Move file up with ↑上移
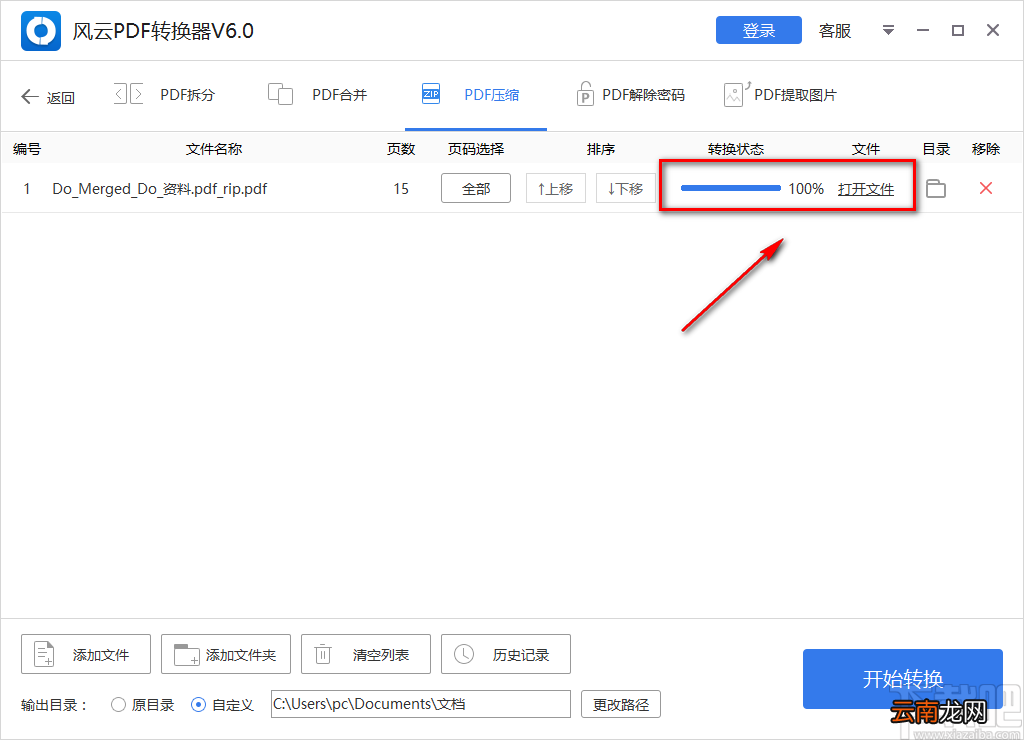 (x=556, y=188)
